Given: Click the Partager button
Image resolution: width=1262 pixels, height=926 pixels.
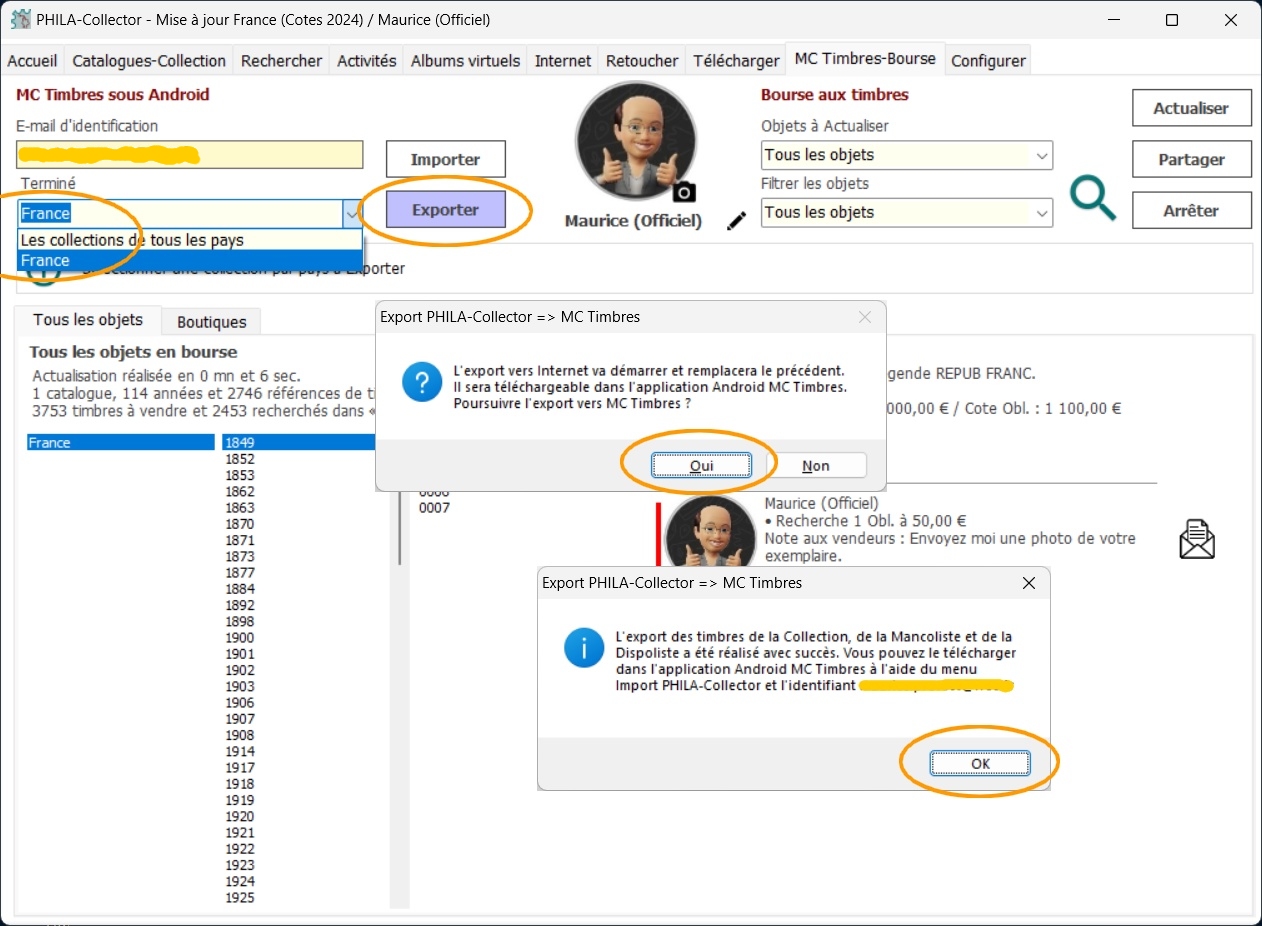Looking at the screenshot, I should (x=1191, y=160).
